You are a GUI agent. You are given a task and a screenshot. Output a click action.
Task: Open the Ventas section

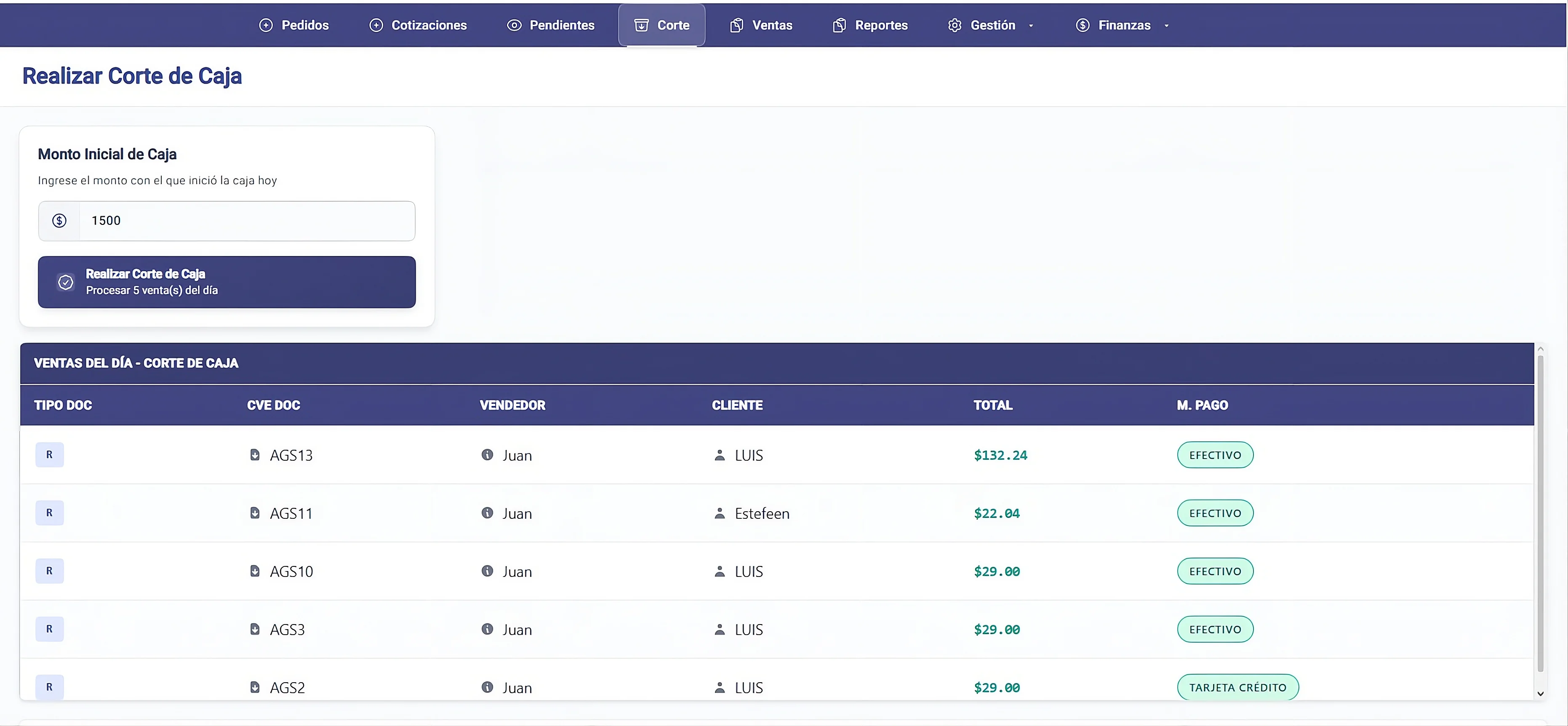(x=762, y=25)
